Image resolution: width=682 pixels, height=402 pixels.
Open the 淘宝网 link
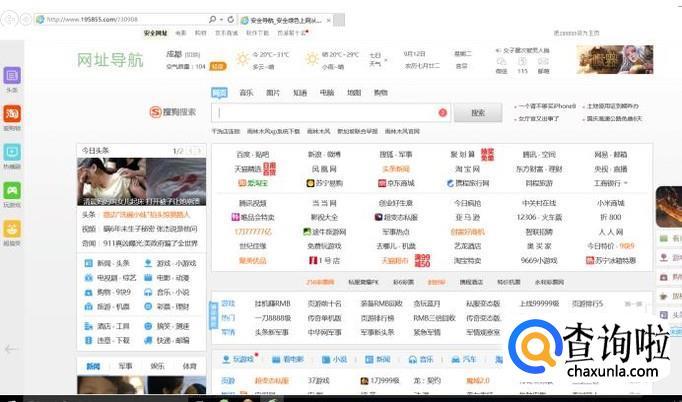point(468,169)
